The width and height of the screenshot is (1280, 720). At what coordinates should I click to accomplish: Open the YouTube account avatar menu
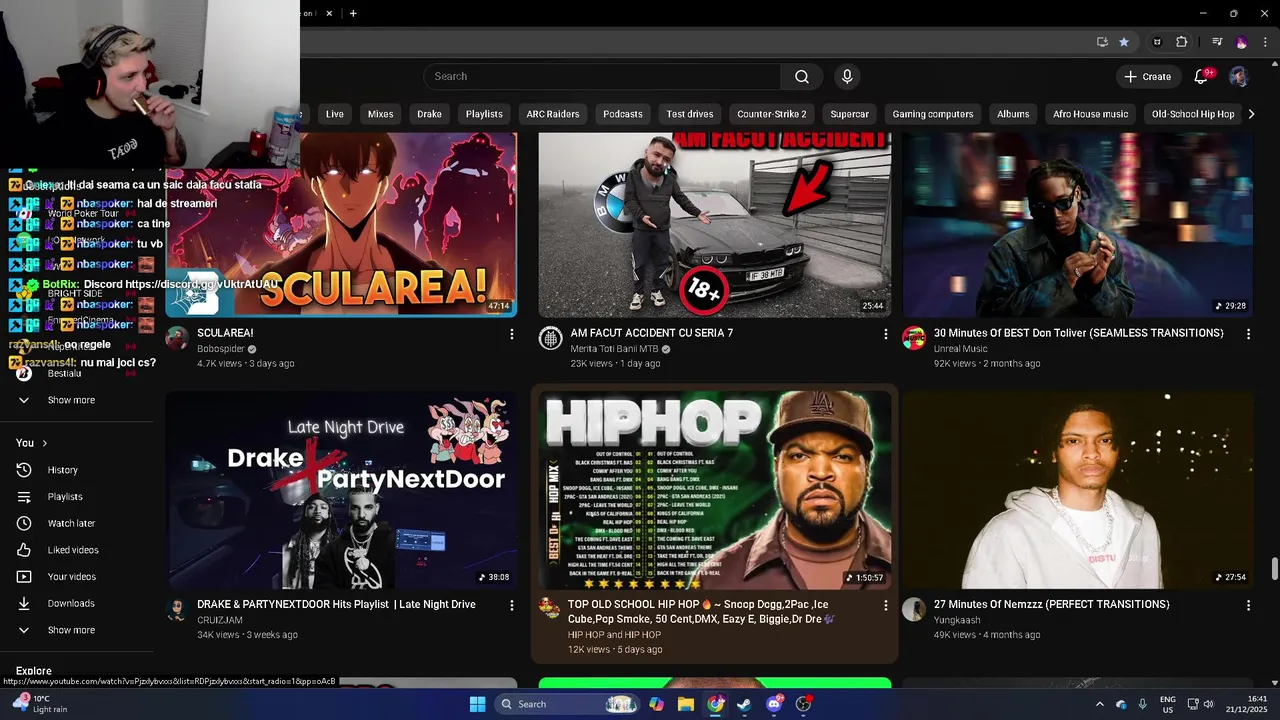pyautogui.click(x=1238, y=77)
